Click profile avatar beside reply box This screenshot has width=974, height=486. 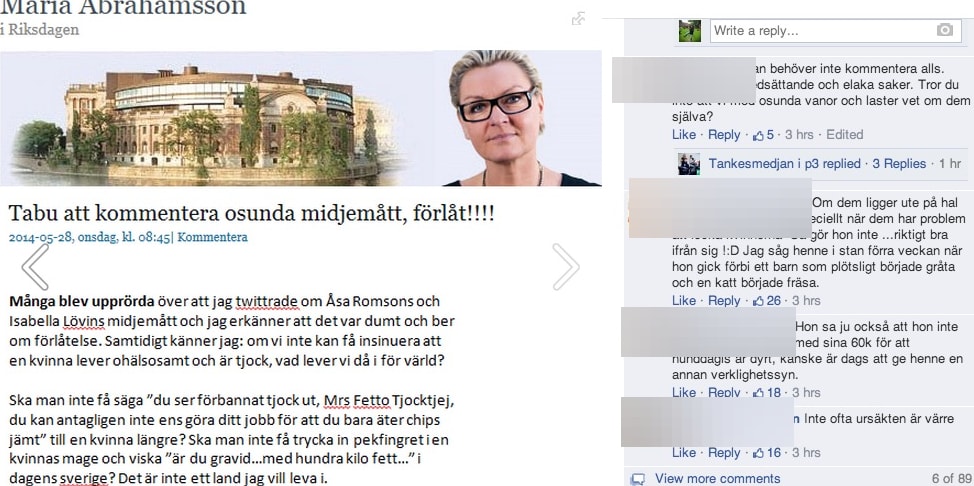click(x=690, y=30)
